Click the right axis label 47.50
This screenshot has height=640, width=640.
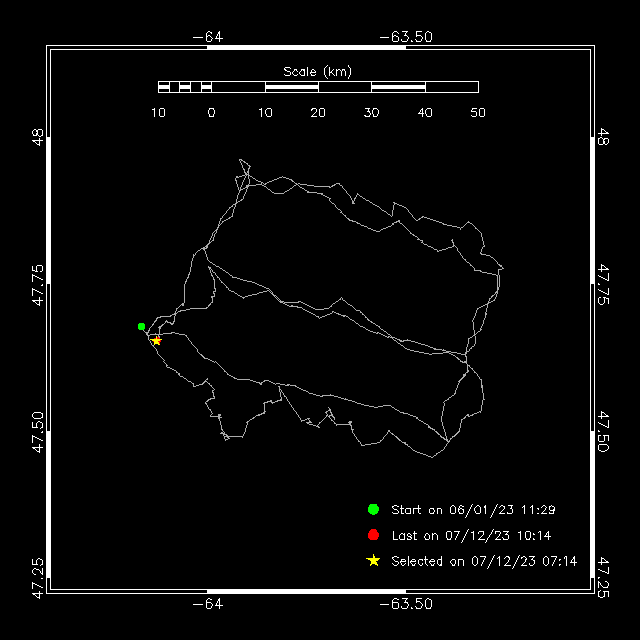[x=603, y=431]
